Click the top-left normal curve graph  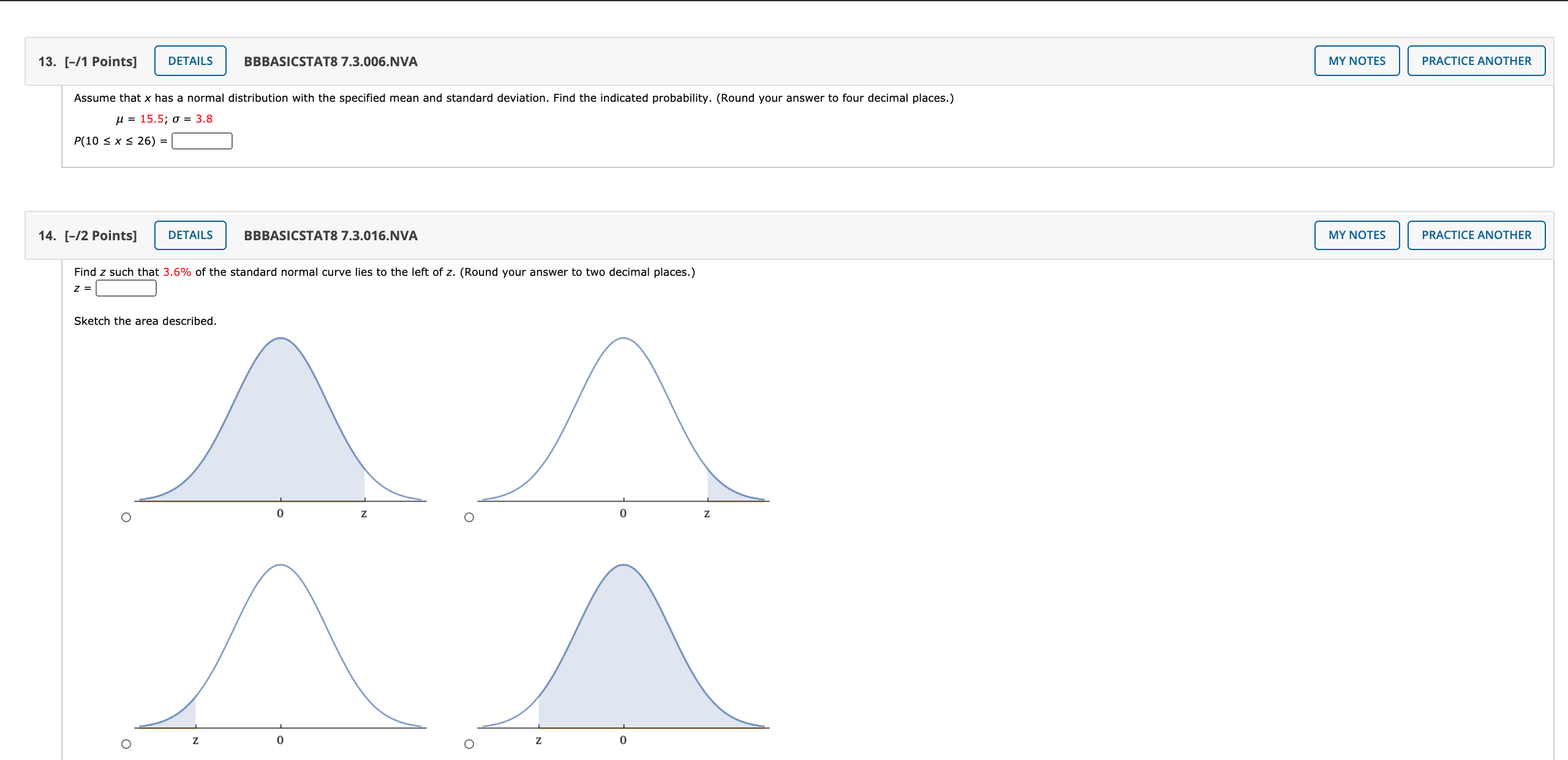click(x=281, y=423)
